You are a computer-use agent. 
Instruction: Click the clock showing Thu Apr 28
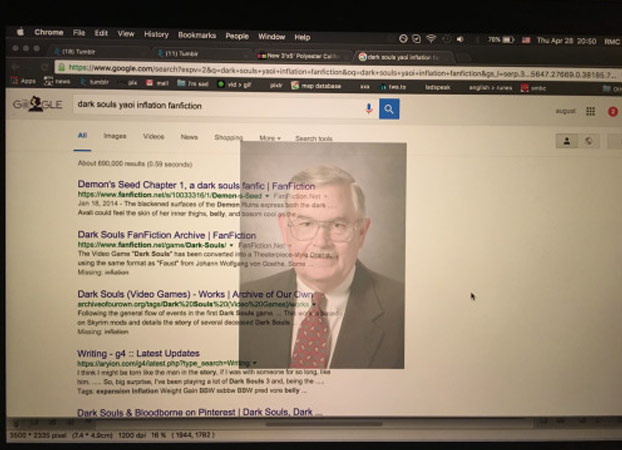pyautogui.click(x=566, y=40)
